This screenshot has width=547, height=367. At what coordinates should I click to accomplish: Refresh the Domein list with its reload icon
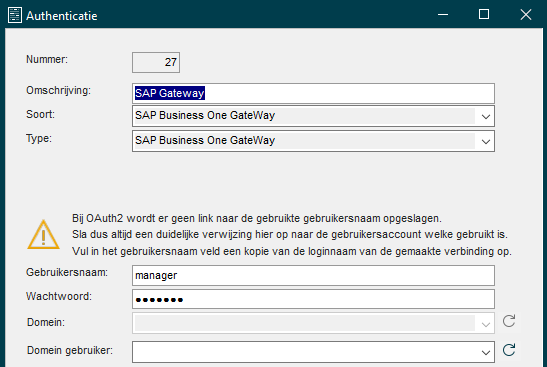tap(509, 321)
